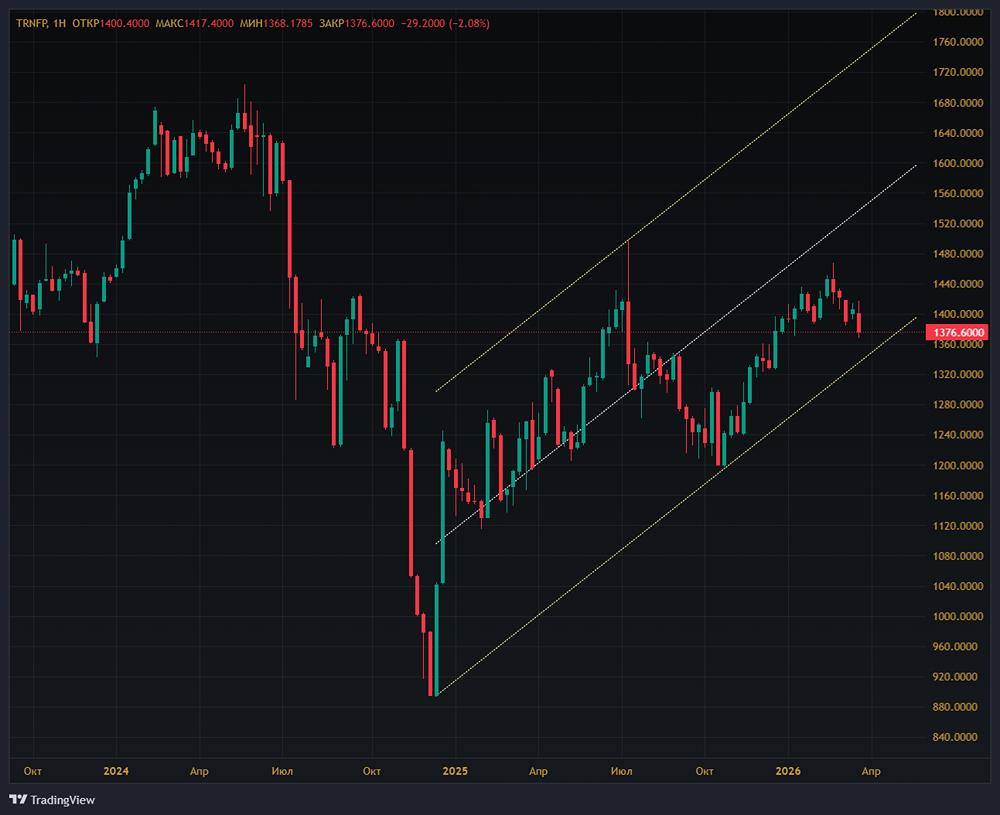Select the 2026 year marker on time axis
The height and width of the screenshot is (815, 1000).
point(788,771)
